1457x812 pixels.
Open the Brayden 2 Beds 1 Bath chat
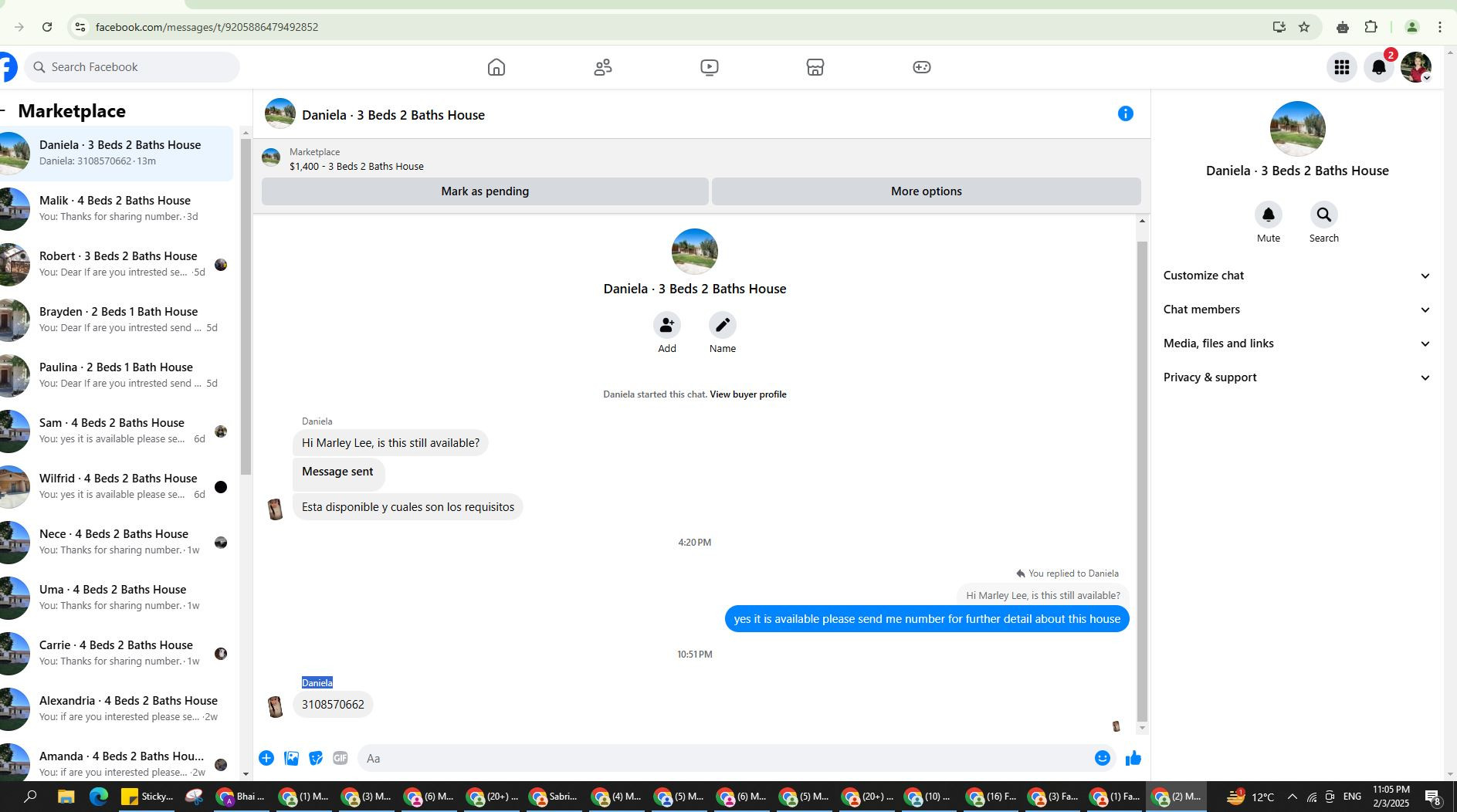[116, 320]
